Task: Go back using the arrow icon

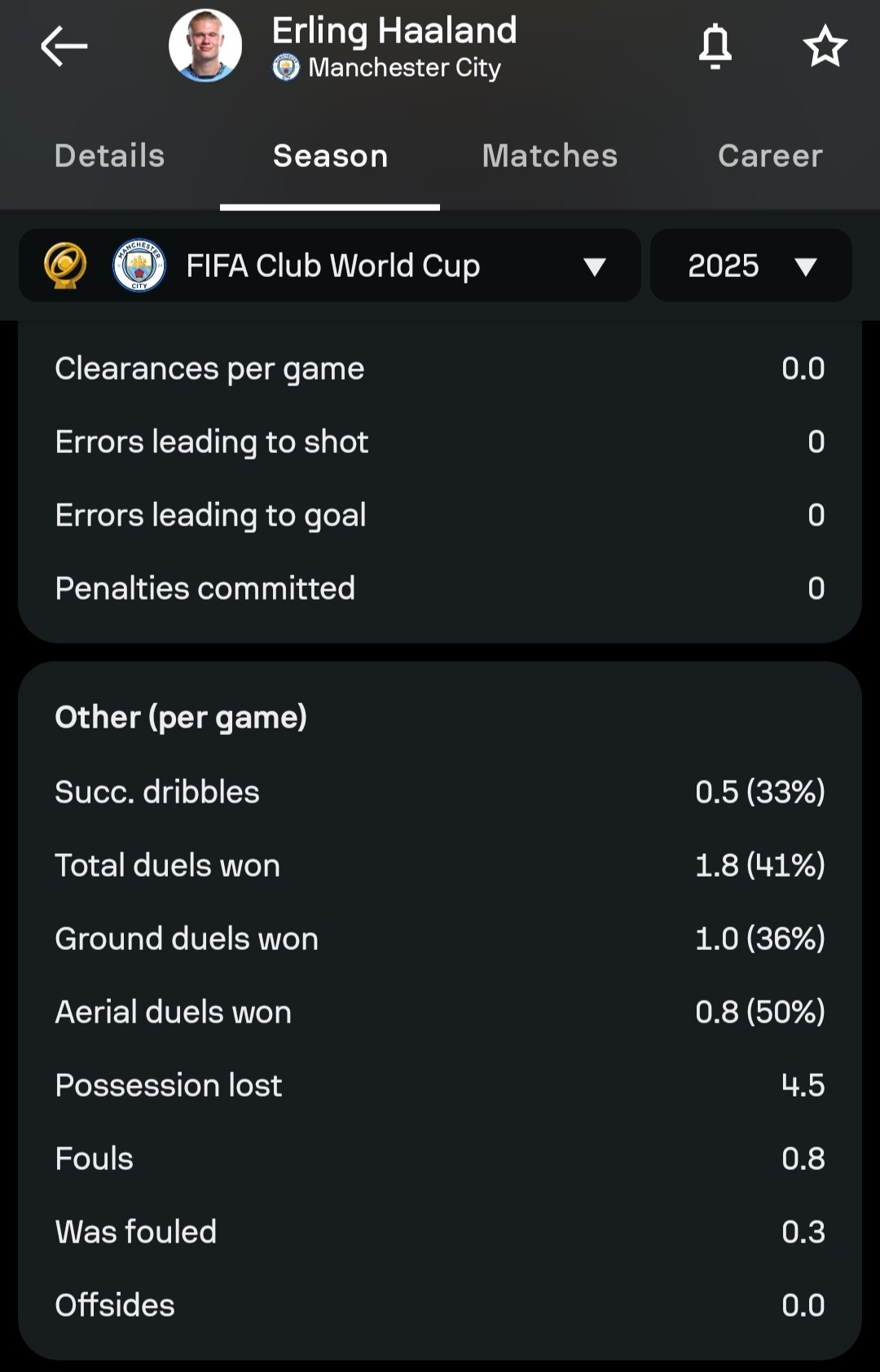Action: [x=64, y=46]
